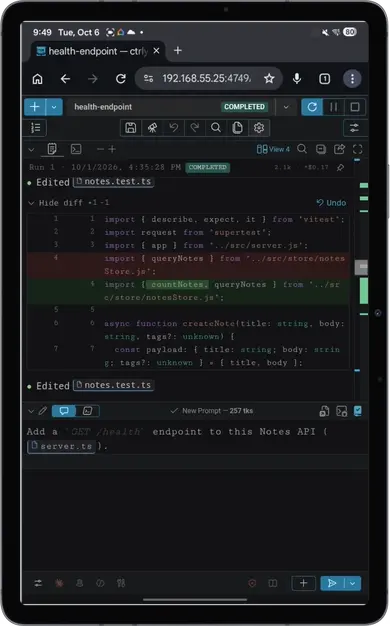
Task: Click the pencil edit icon in prompt bar
Action: [x=42, y=411]
